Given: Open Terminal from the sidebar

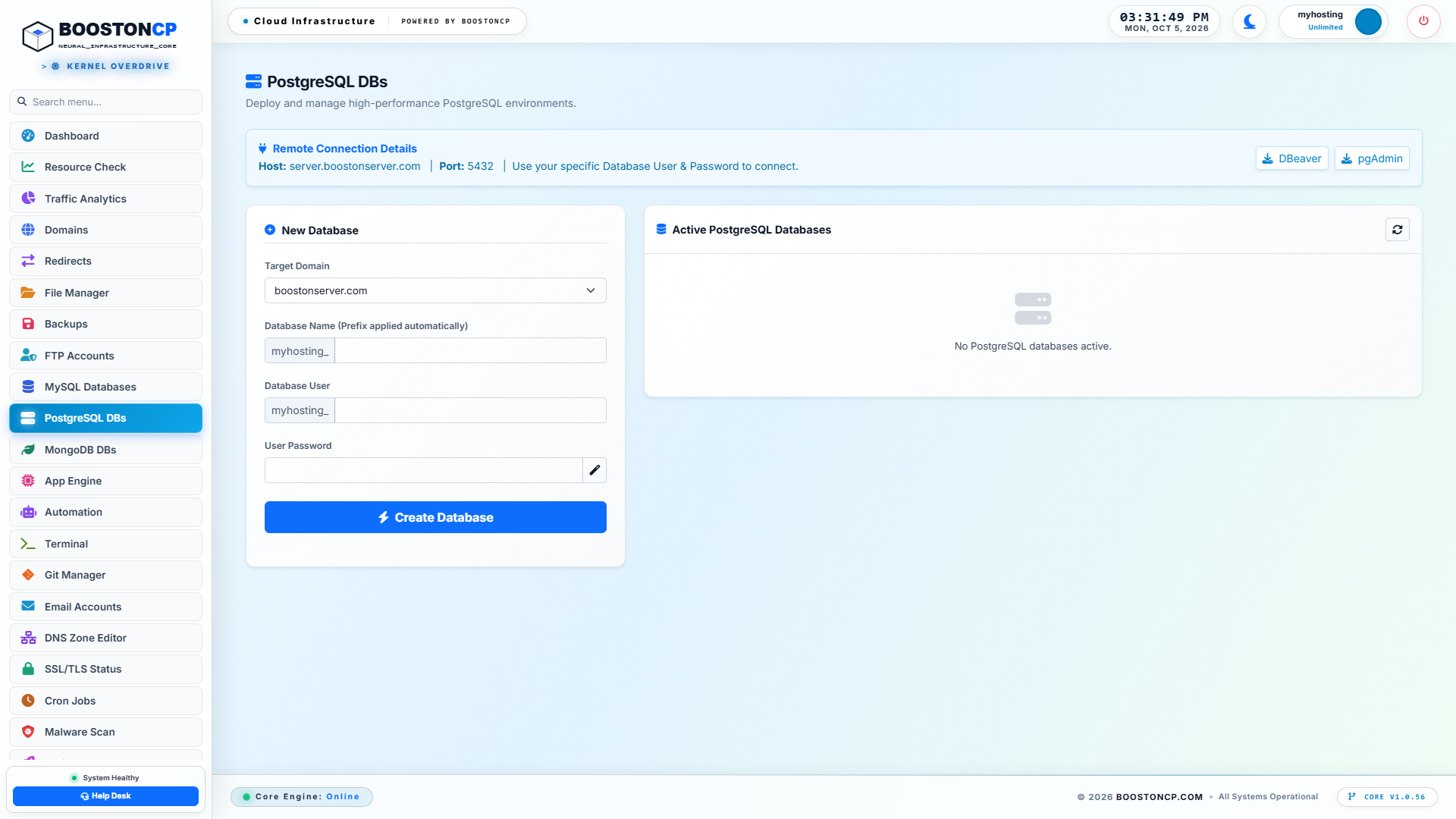Looking at the screenshot, I should tap(105, 544).
